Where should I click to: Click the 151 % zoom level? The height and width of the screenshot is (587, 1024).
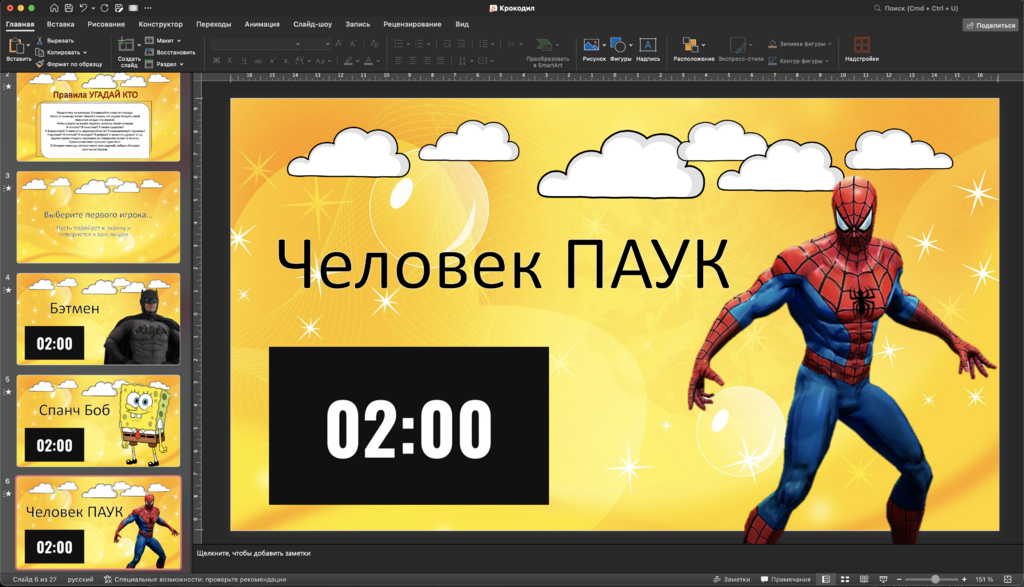(x=984, y=579)
